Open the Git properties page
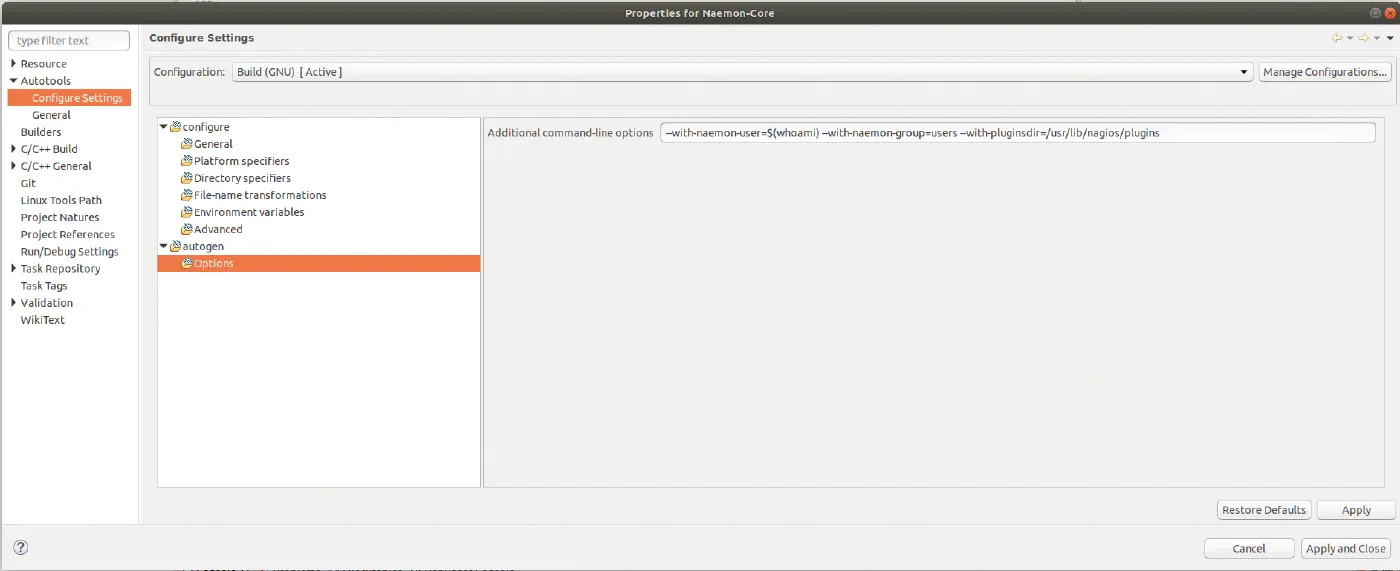This screenshot has height=571, width=1400. pos(28,183)
